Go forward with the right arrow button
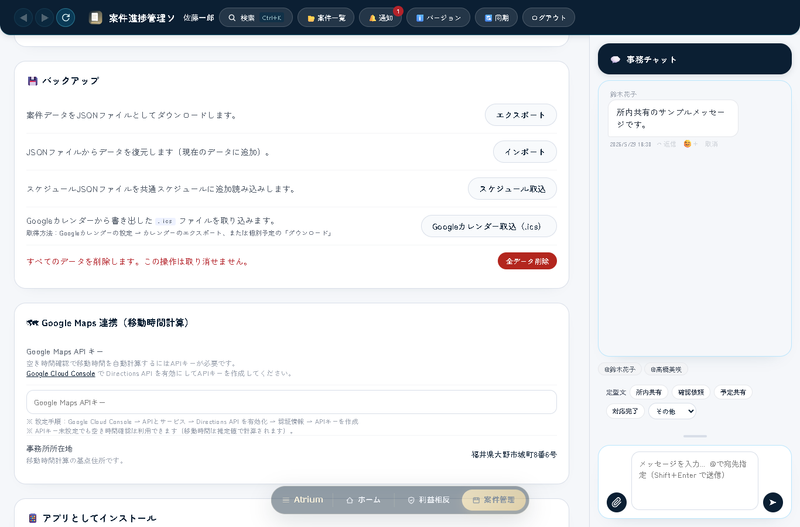 (44, 18)
